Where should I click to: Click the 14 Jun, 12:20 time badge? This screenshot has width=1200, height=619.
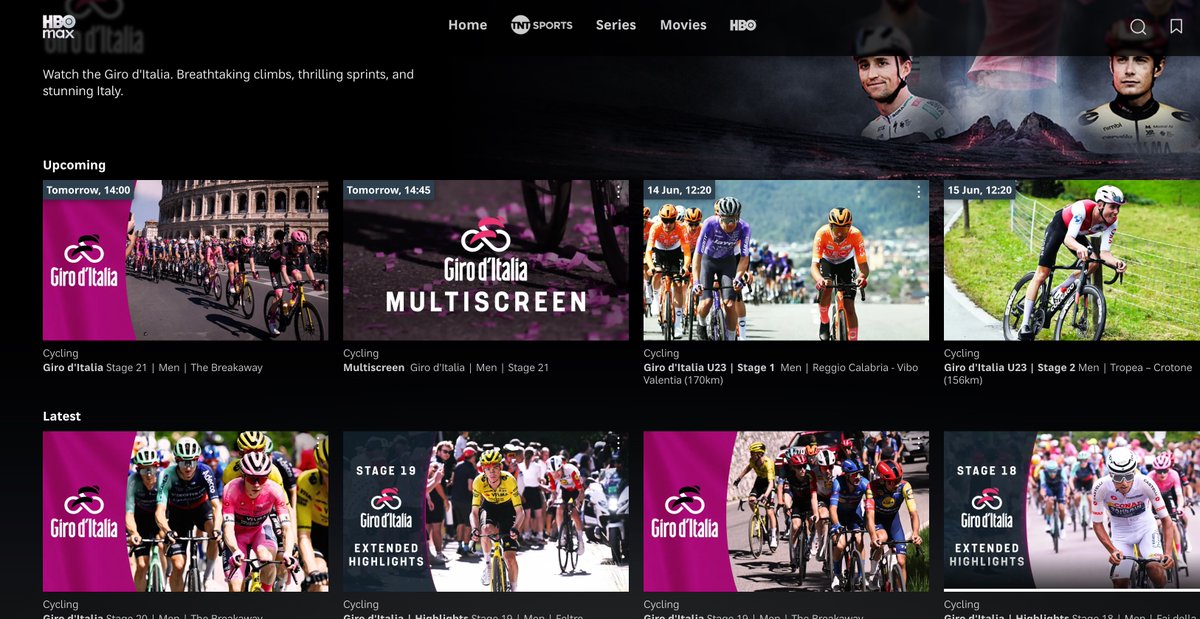pyautogui.click(x=680, y=190)
